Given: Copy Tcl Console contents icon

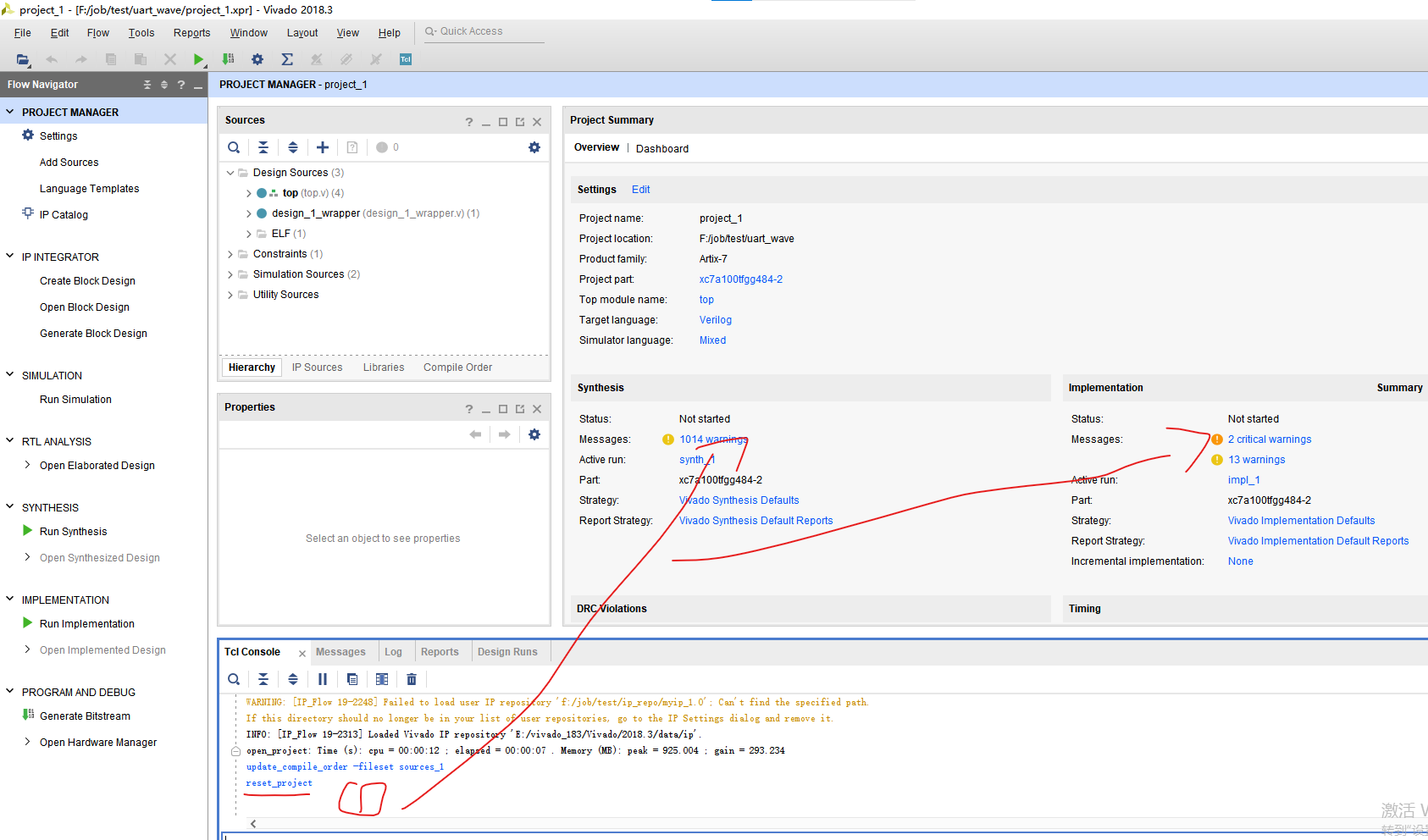Looking at the screenshot, I should point(352,679).
